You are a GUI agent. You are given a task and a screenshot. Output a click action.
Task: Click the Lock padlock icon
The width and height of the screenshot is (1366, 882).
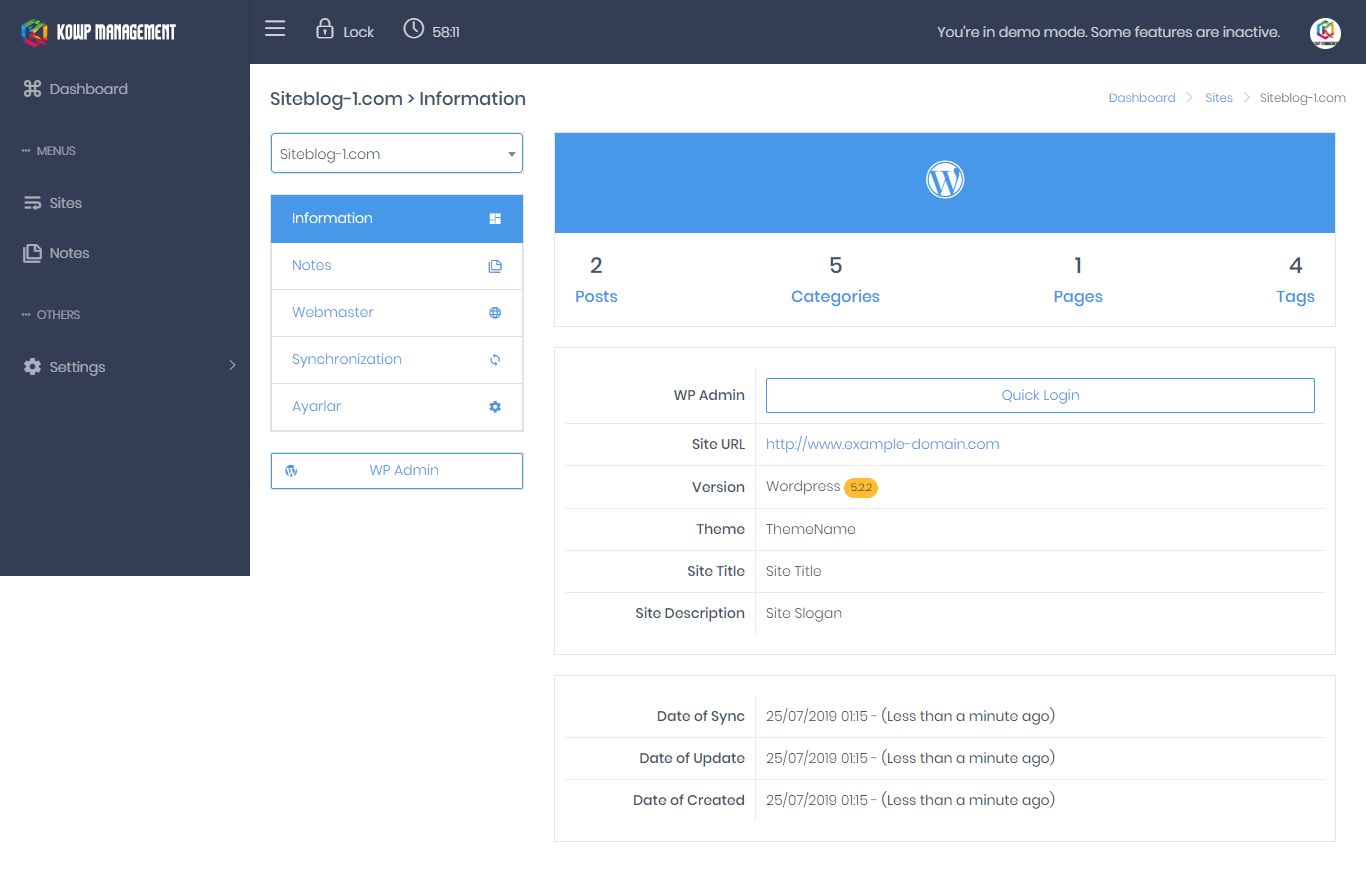(324, 29)
